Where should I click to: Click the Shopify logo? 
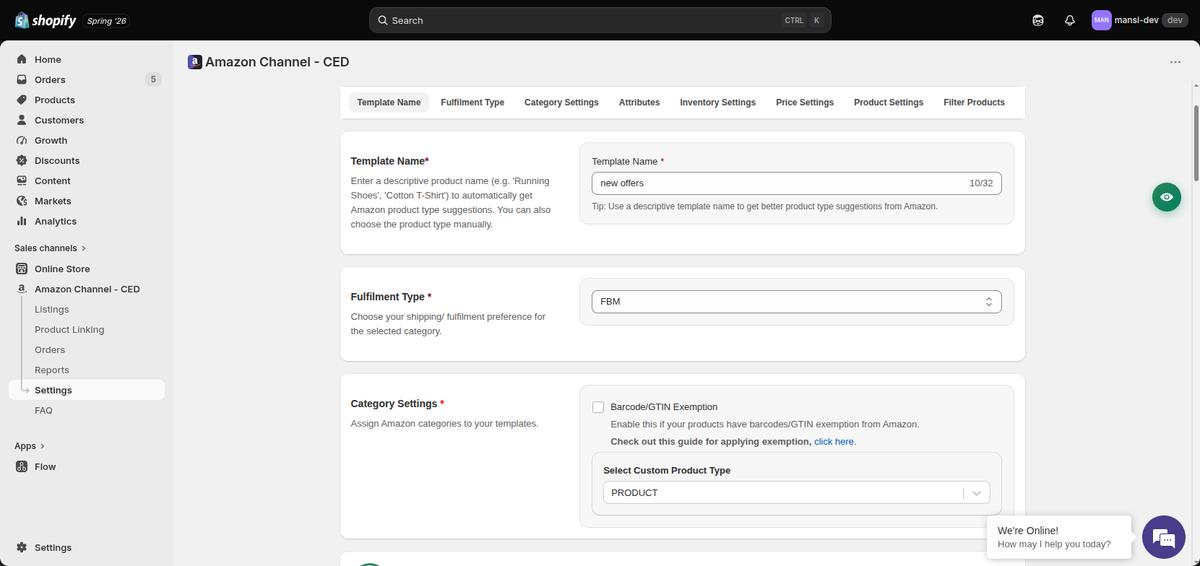click(x=45, y=20)
